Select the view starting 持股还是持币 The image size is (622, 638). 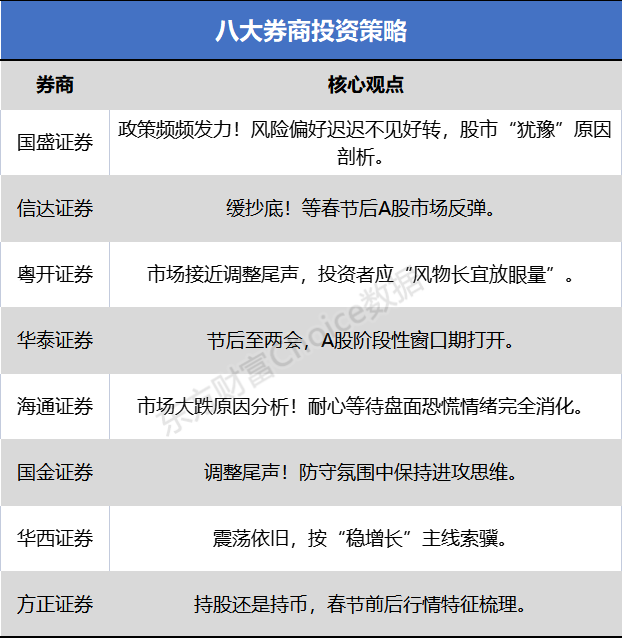360,604
